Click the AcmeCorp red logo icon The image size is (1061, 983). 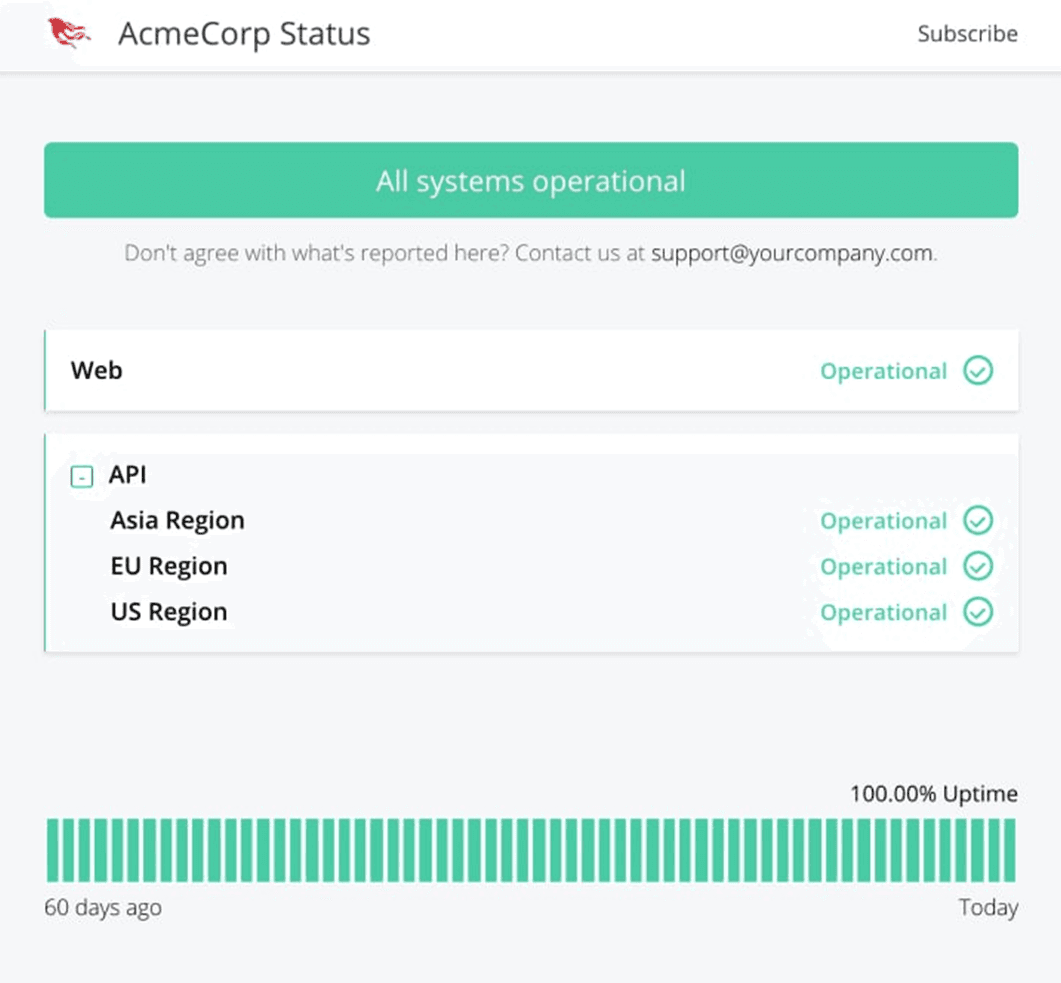pyautogui.click(x=69, y=34)
